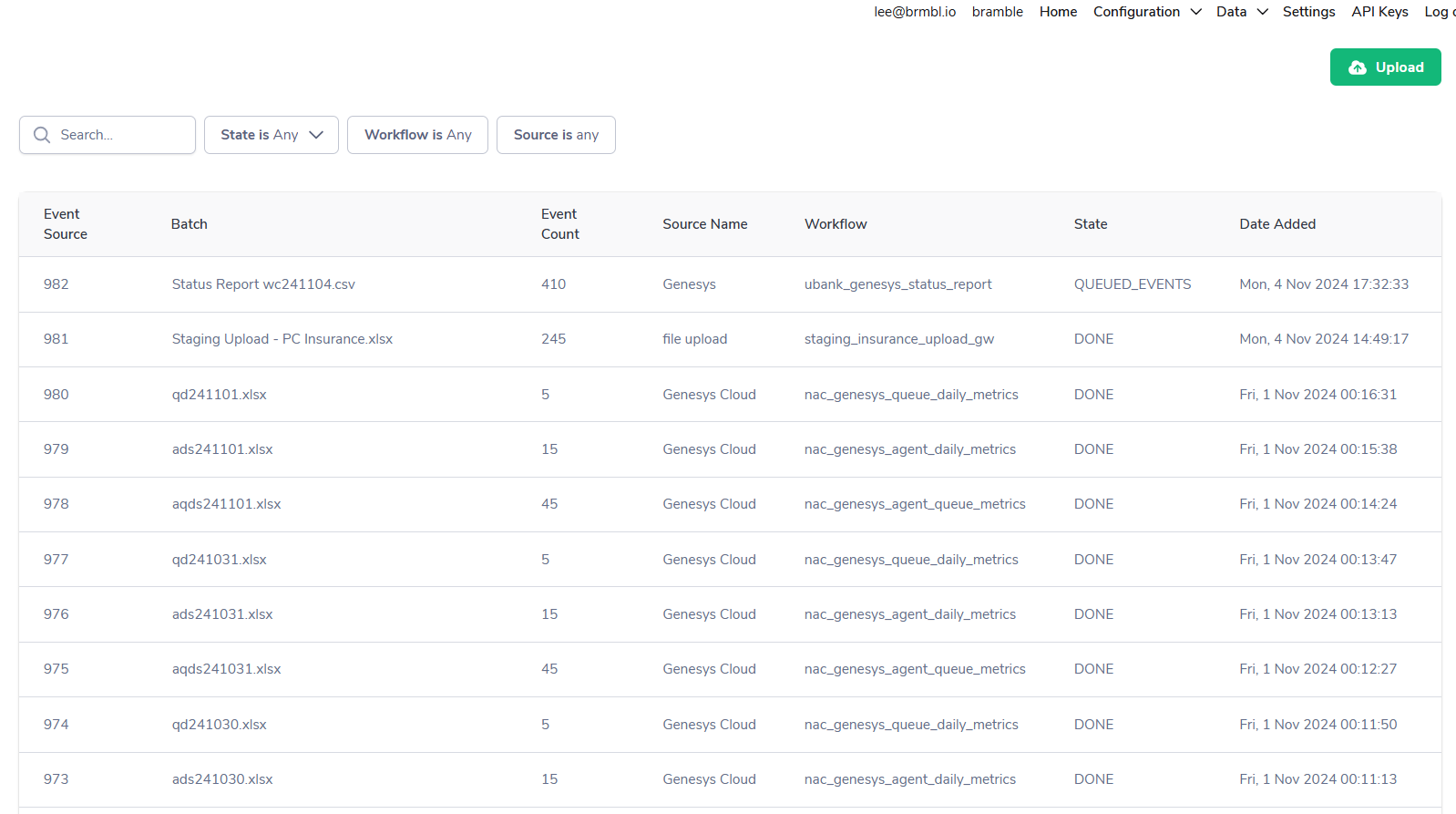This screenshot has height=814, width=1456.
Task: Click event count 410
Action: point(553,284)
